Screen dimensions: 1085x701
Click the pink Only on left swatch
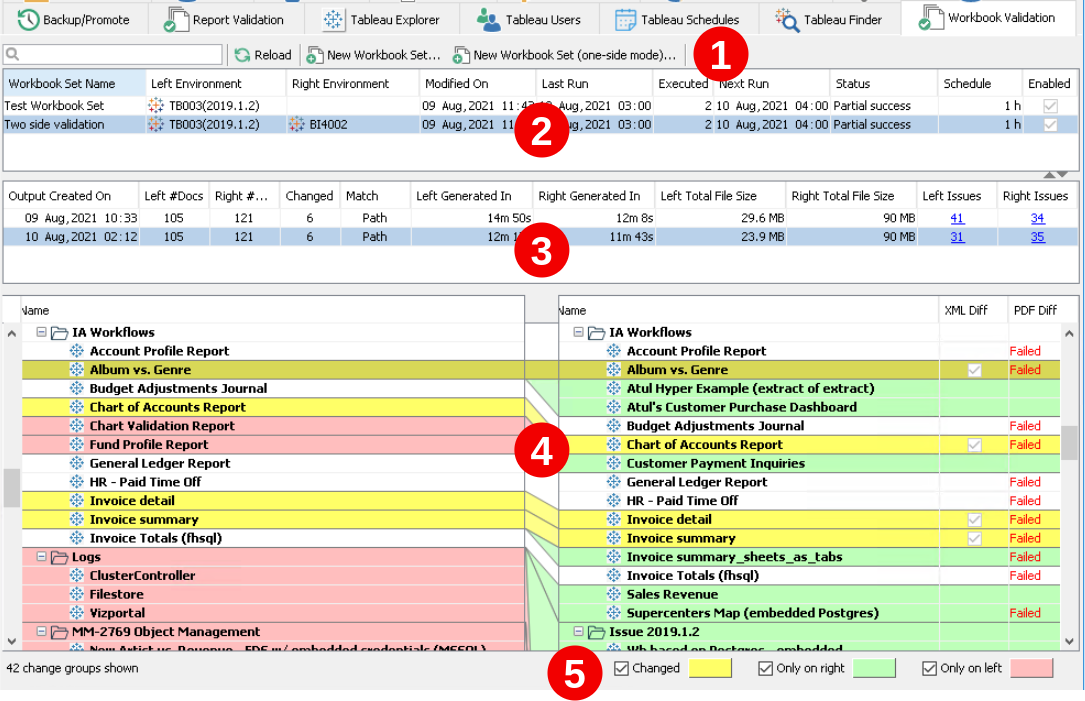pos(1032,668)
